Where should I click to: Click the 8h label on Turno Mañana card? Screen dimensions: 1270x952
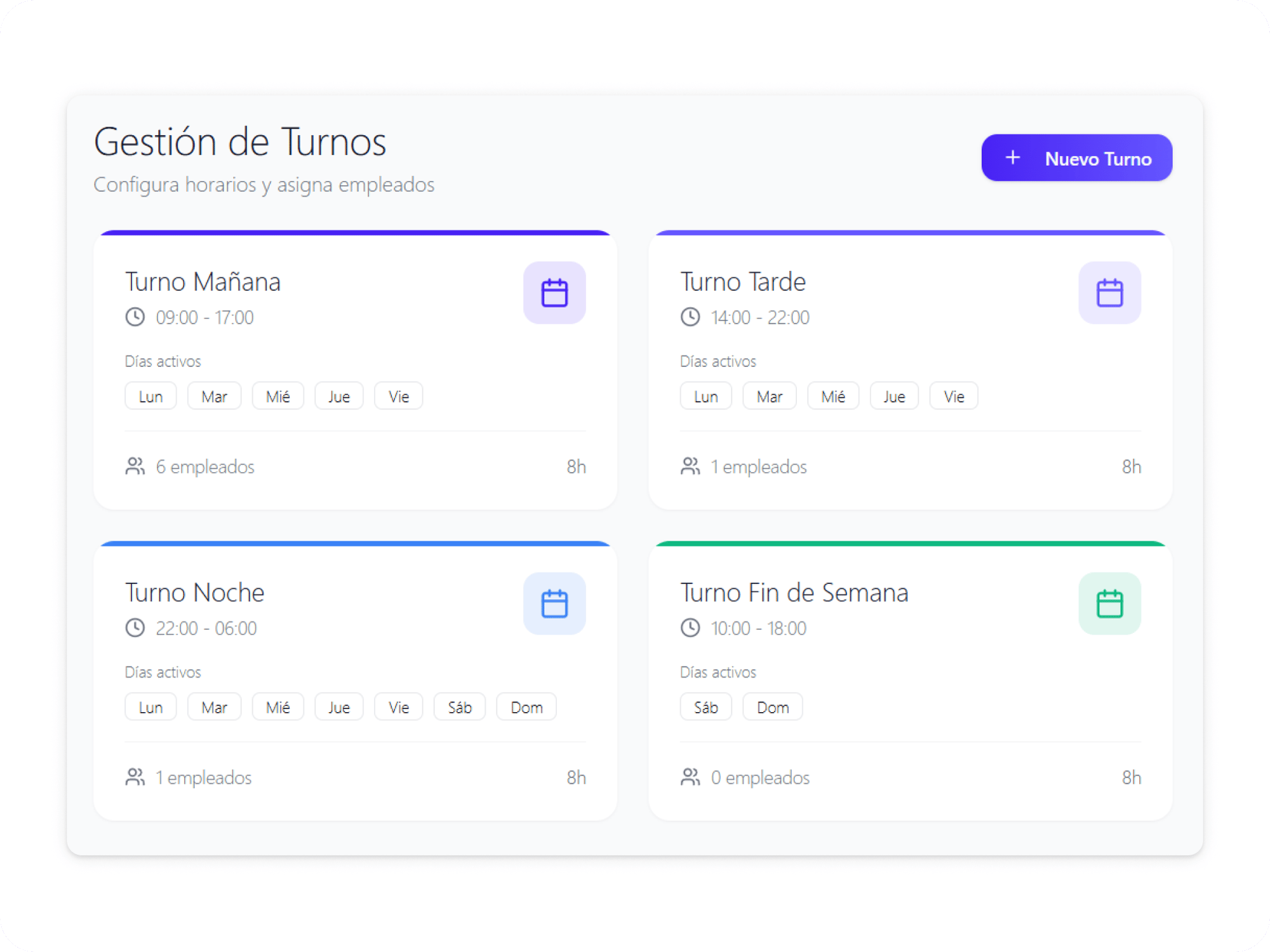click(577, 466)
